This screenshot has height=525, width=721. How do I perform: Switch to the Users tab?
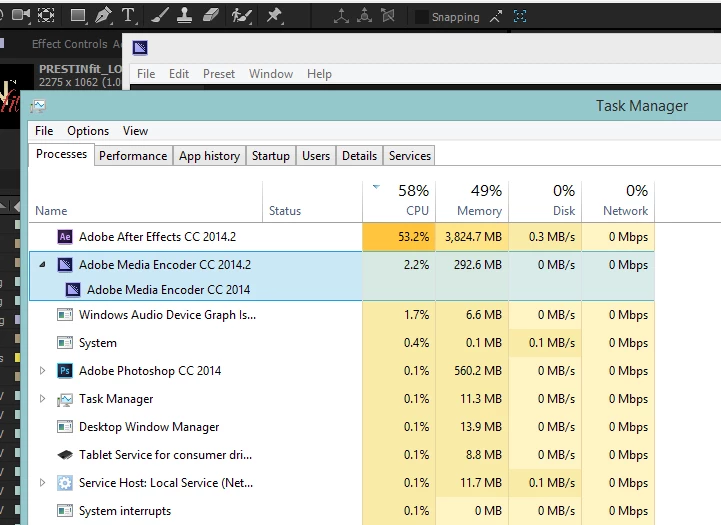316,156
